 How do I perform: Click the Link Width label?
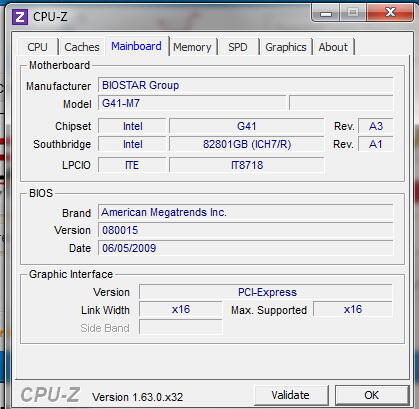[105, 310]
